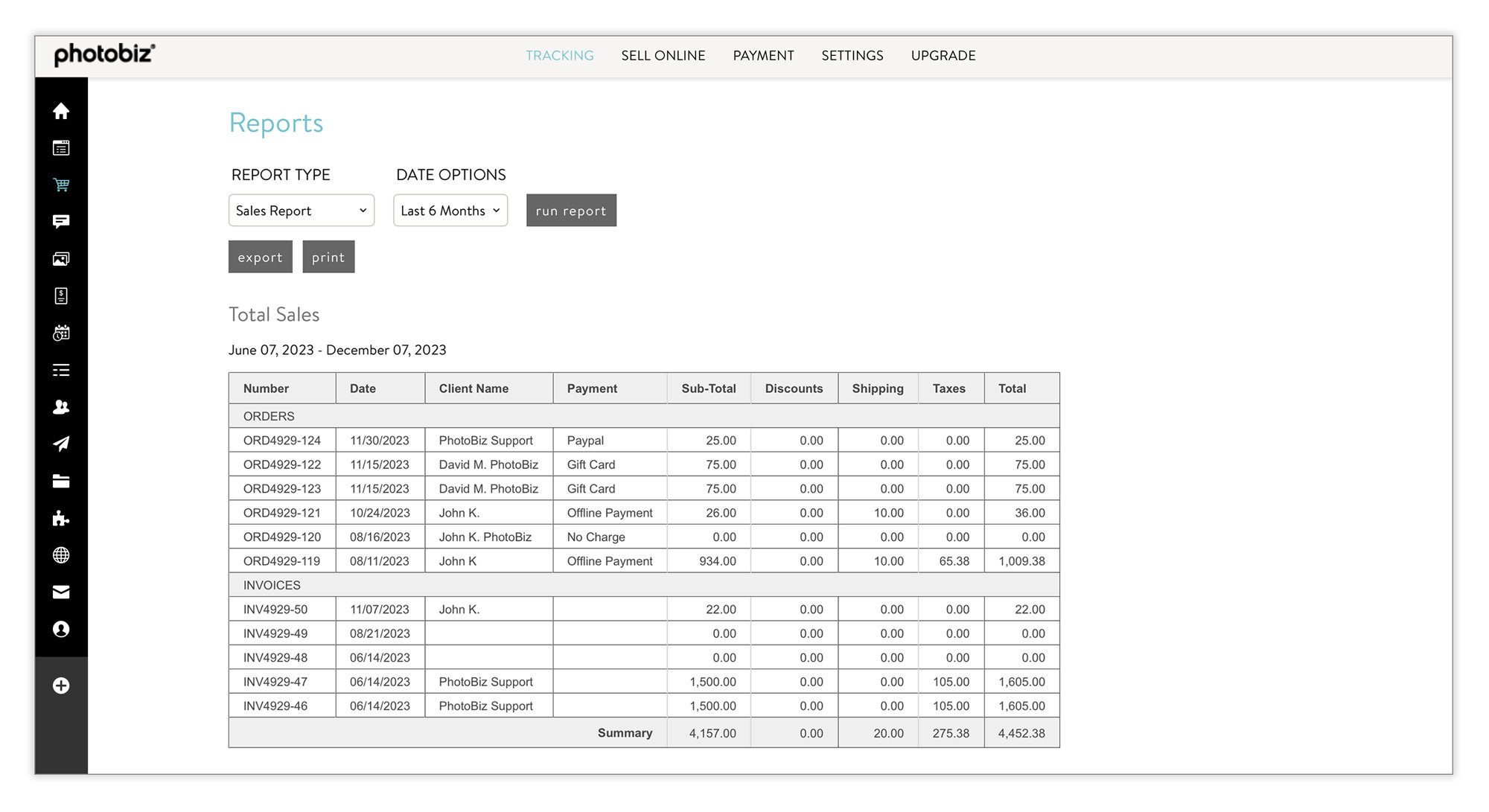Select the globe website icon
Screen dimensions: 1489x812
pos(62,555)
